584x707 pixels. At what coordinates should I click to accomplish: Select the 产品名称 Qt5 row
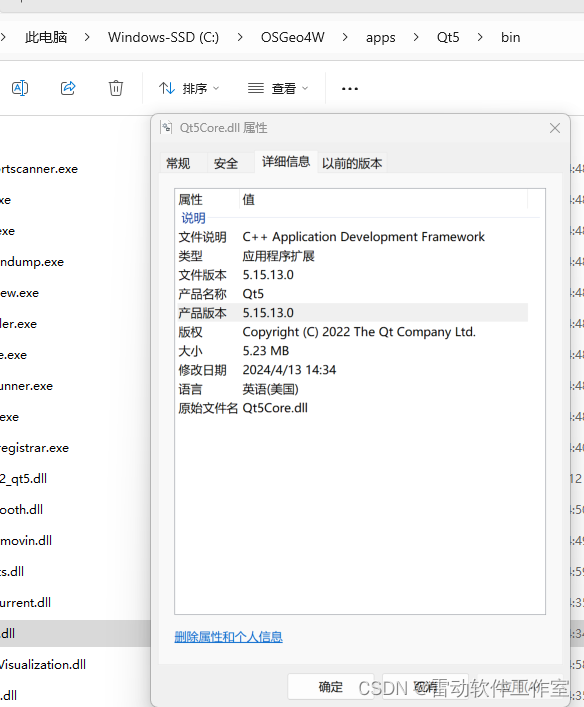(352, 294)
